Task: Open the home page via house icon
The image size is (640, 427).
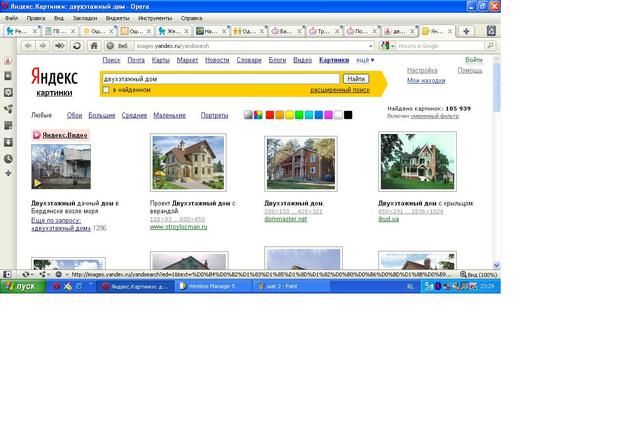Action: click(94, 46)
